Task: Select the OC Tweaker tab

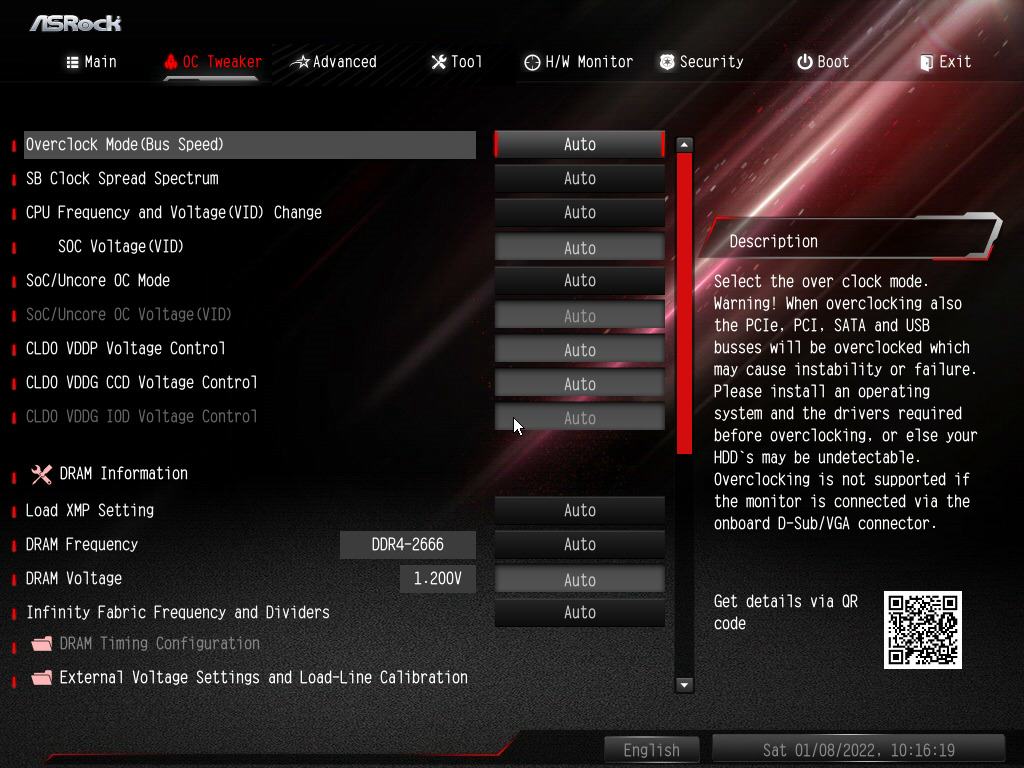Action: 213,62
